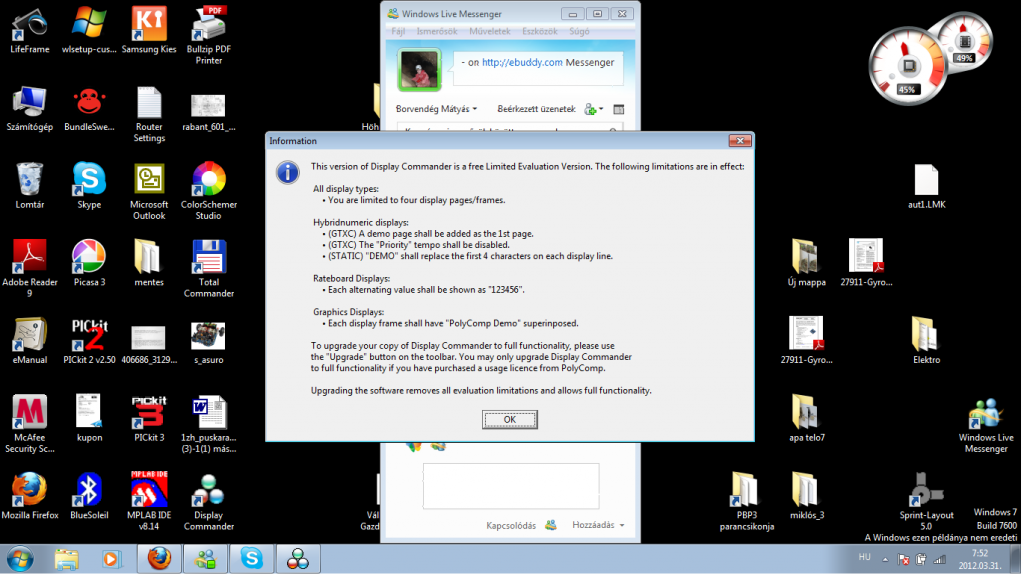Image resolution: width=1024 pixels, height=575 pixels.
Task: Open the Adobe Reader 9 shortcut
Action: click(29, 269)
